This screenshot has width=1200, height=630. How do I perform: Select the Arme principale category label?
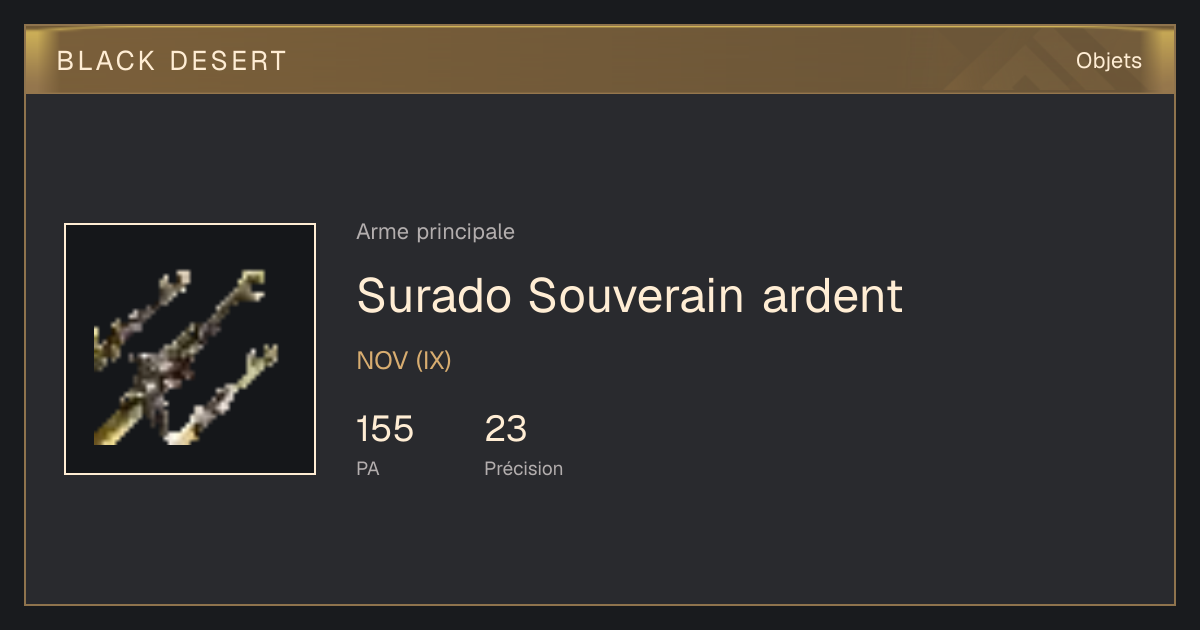[x=435, y=232]
